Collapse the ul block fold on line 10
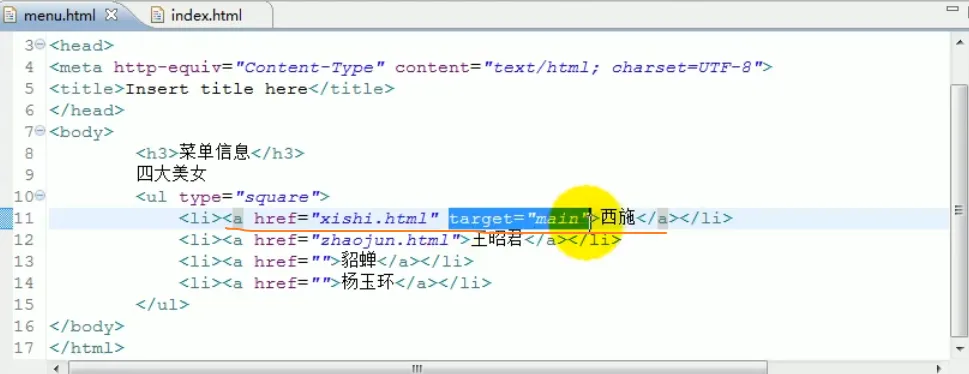The image size is (969, 374). 40,196
